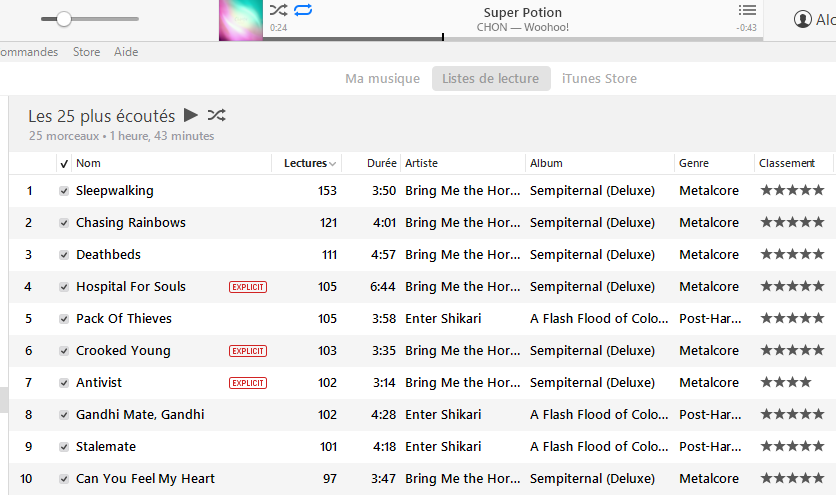Viewport: 836px width, 495px height.
Task: Click the CHON — Woohoo! artist line
Action: coord(522,27)
